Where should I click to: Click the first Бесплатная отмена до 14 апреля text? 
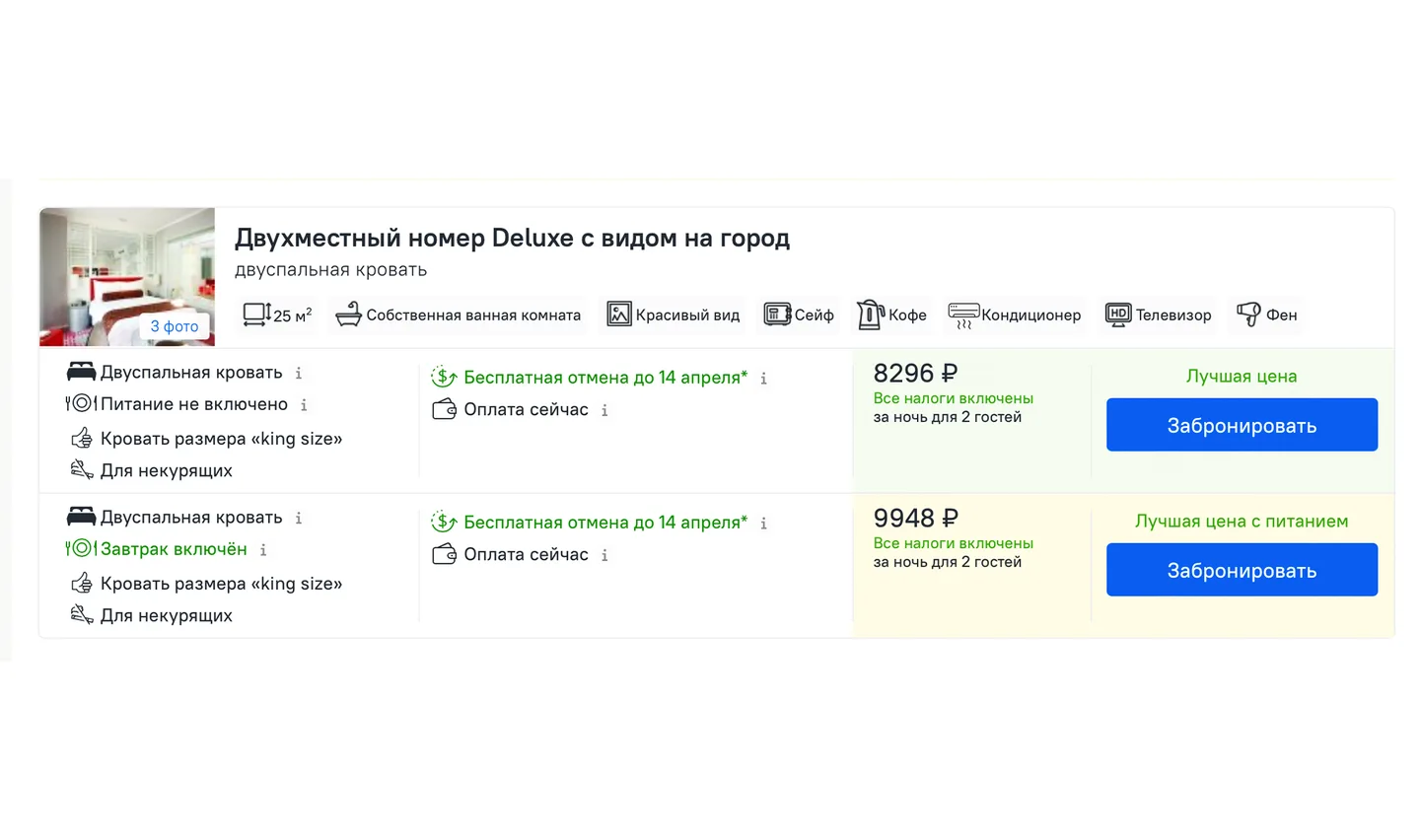coord(605,378)
